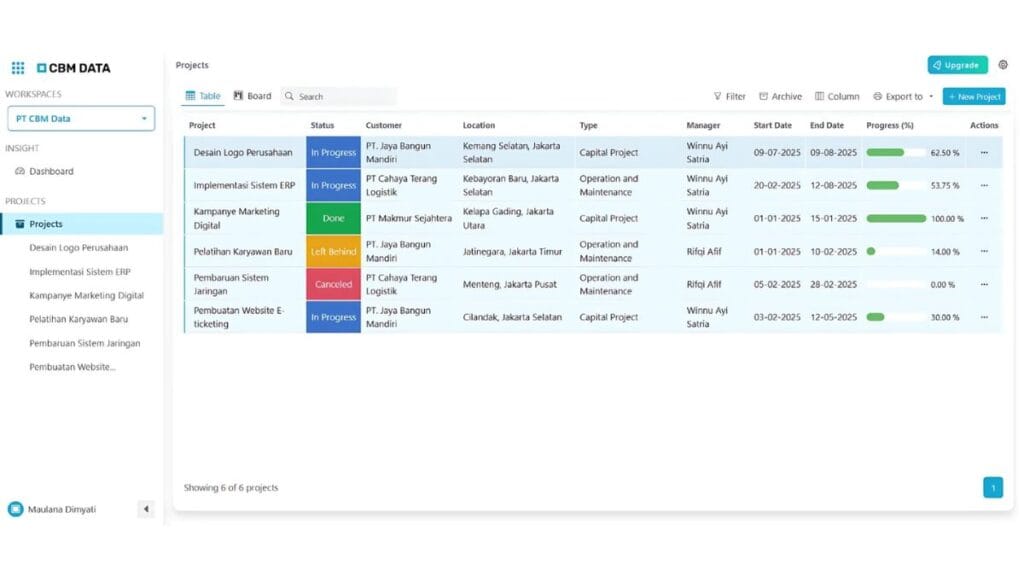Switch to the Board view tab
This screenshot has width=1024, height=576.
(252, 96)
